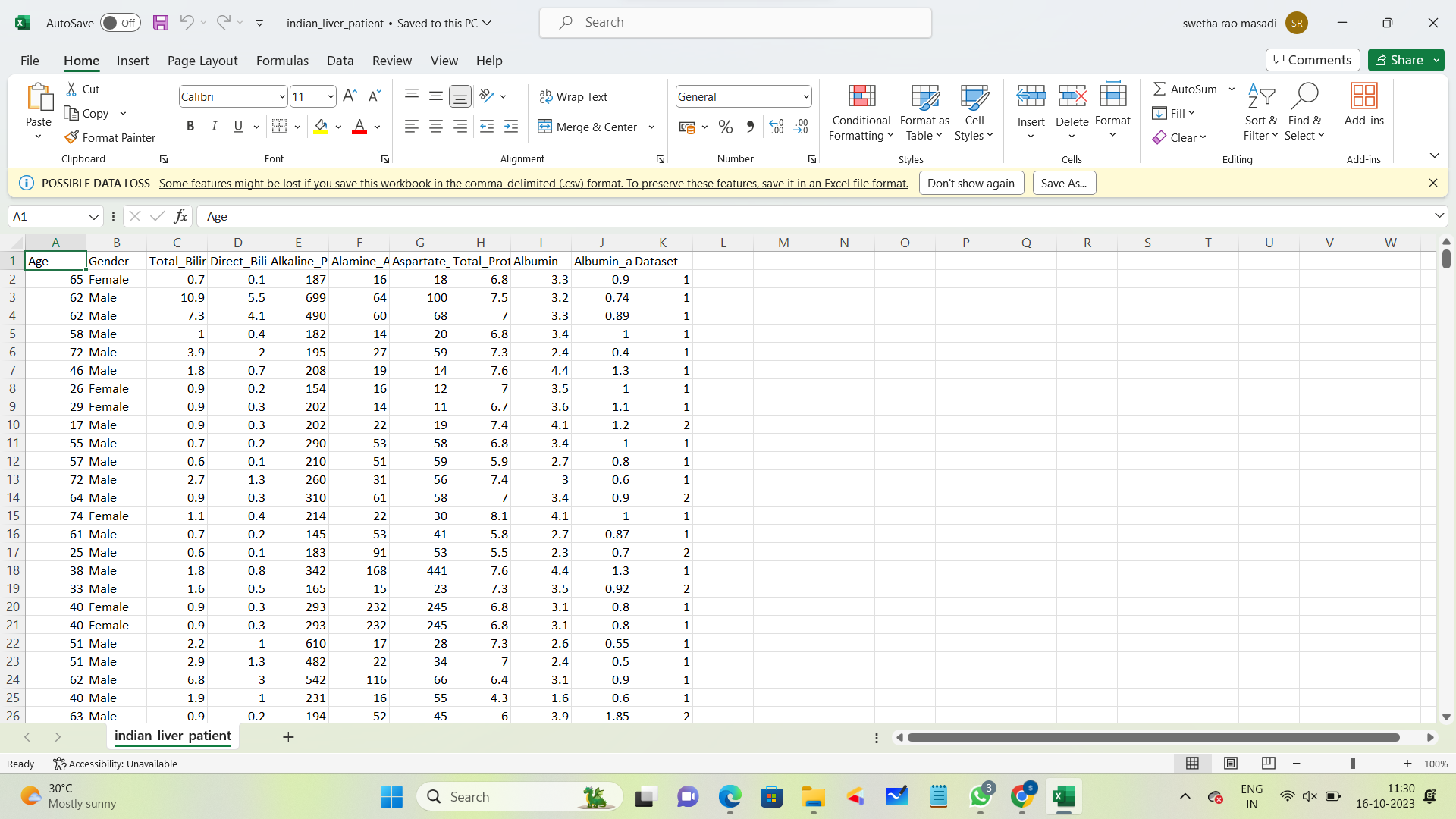Expand the Name Box dropdown arrow
Viewport: 1456px width, 819px height.
(93, 217)
